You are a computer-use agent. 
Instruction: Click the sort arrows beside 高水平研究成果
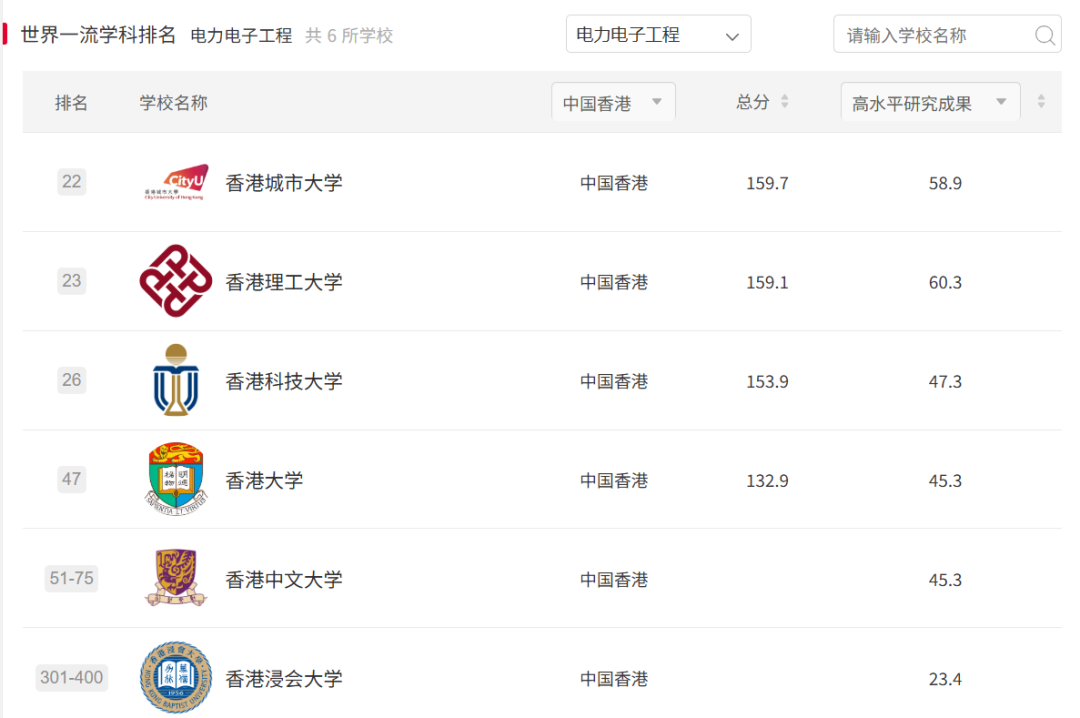[x=1042, y=101]
